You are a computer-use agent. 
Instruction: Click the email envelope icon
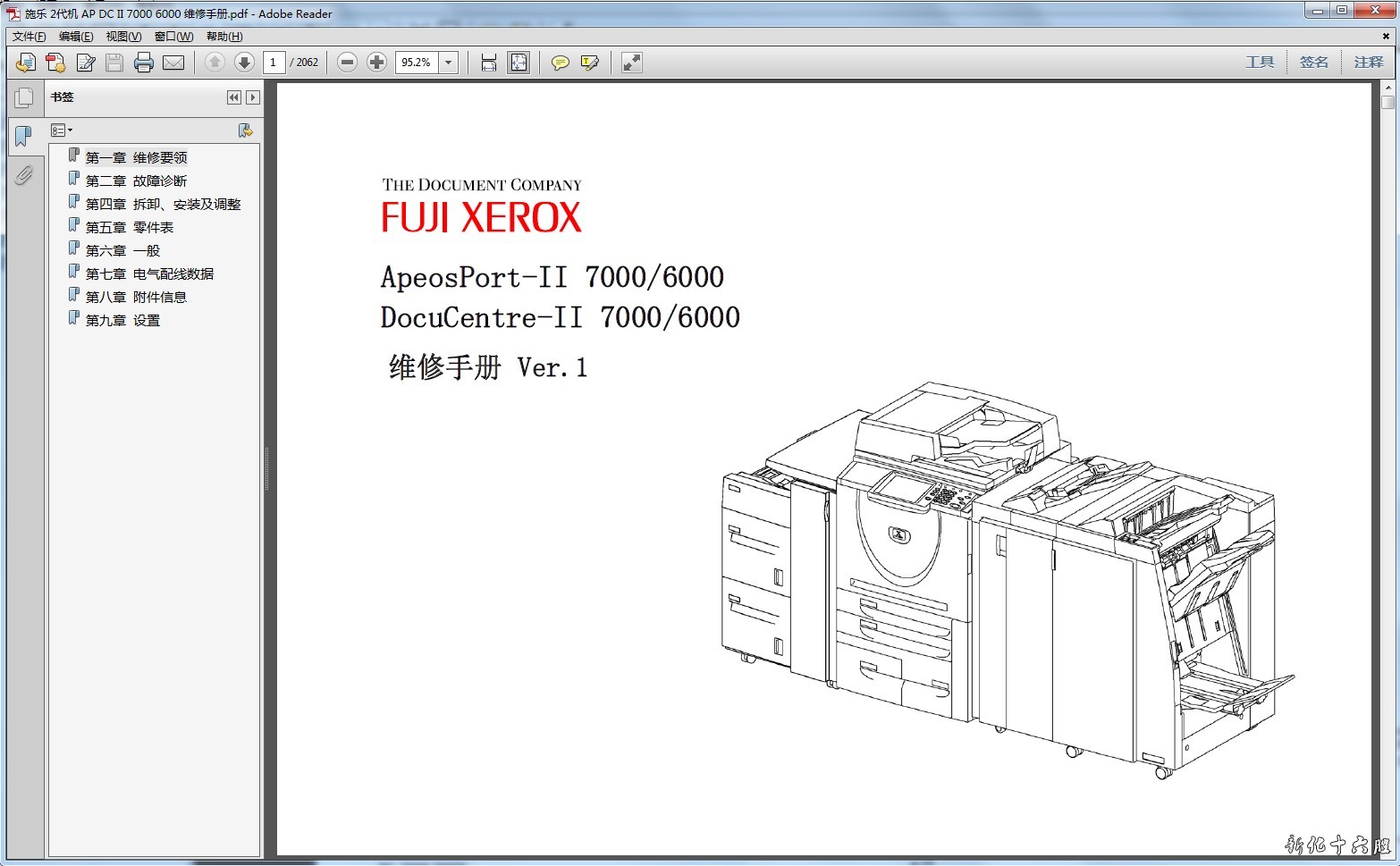coord(173,63)
